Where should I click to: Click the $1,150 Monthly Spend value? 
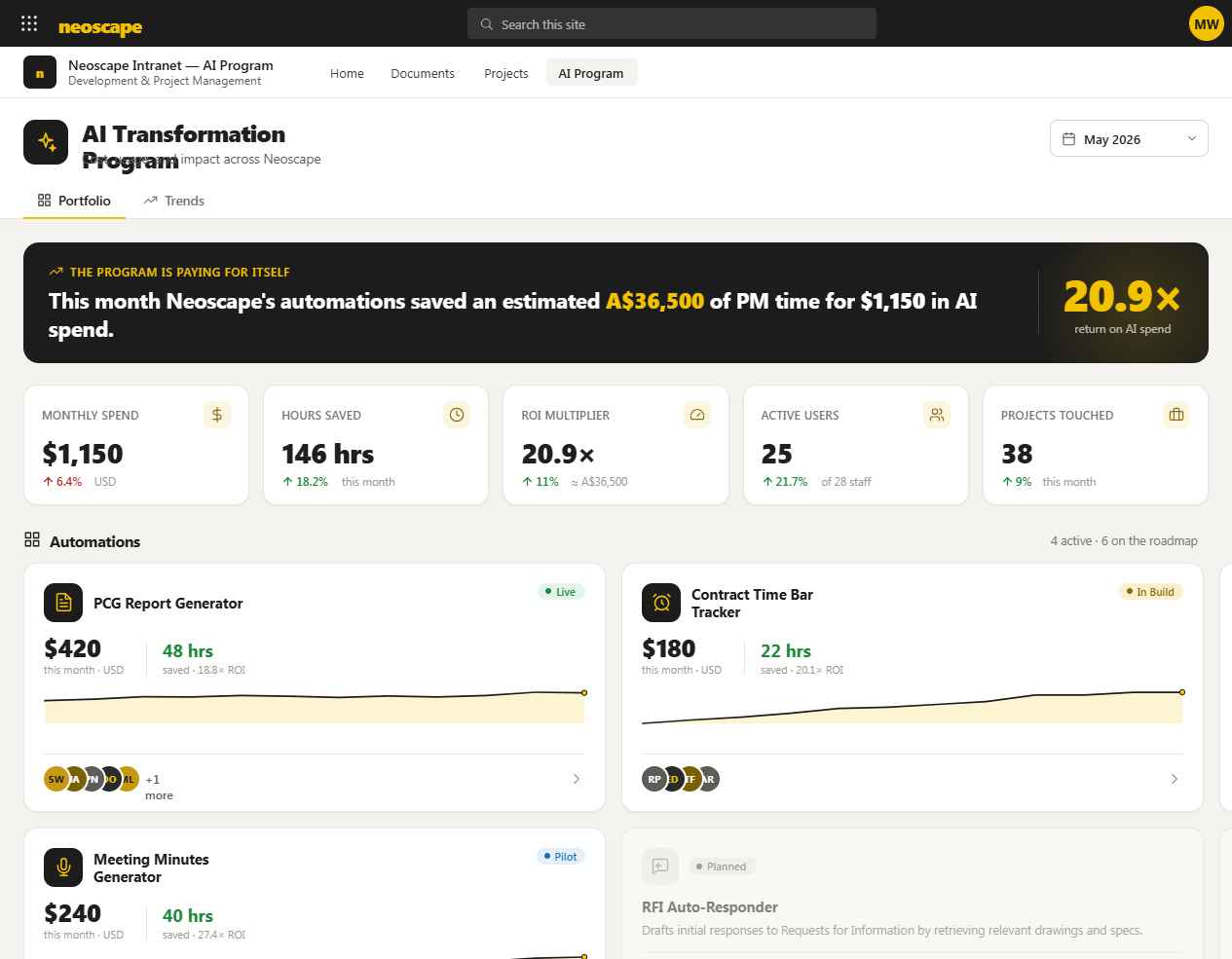tap(83, 454)
